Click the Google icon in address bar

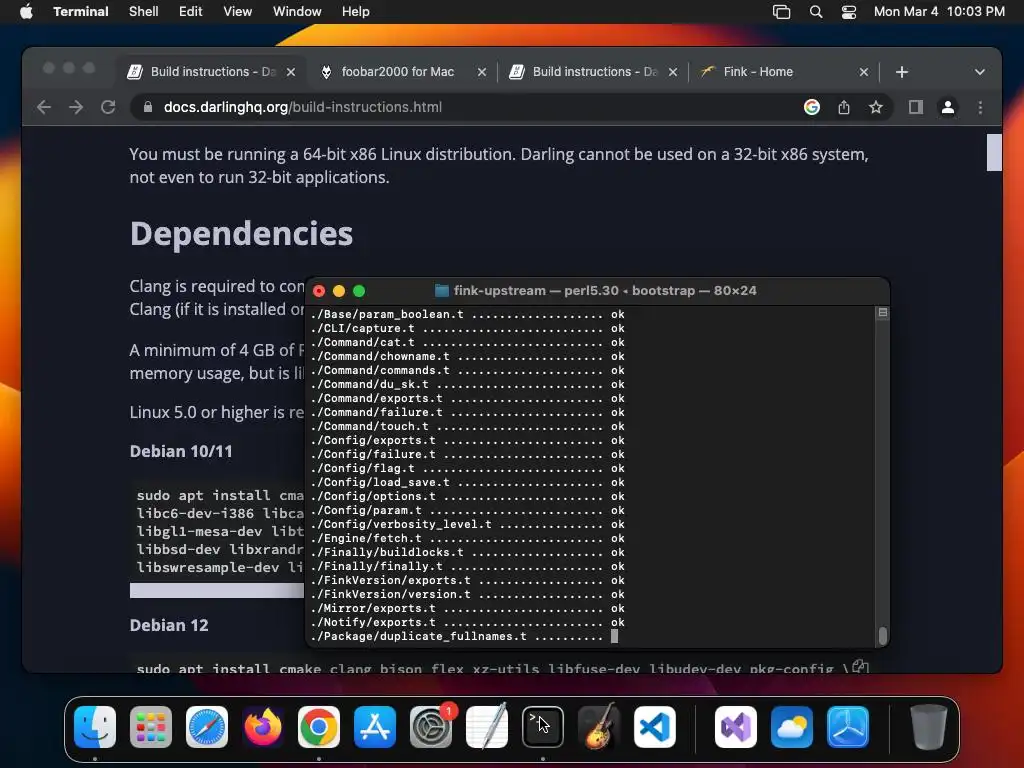coord(812,107)
